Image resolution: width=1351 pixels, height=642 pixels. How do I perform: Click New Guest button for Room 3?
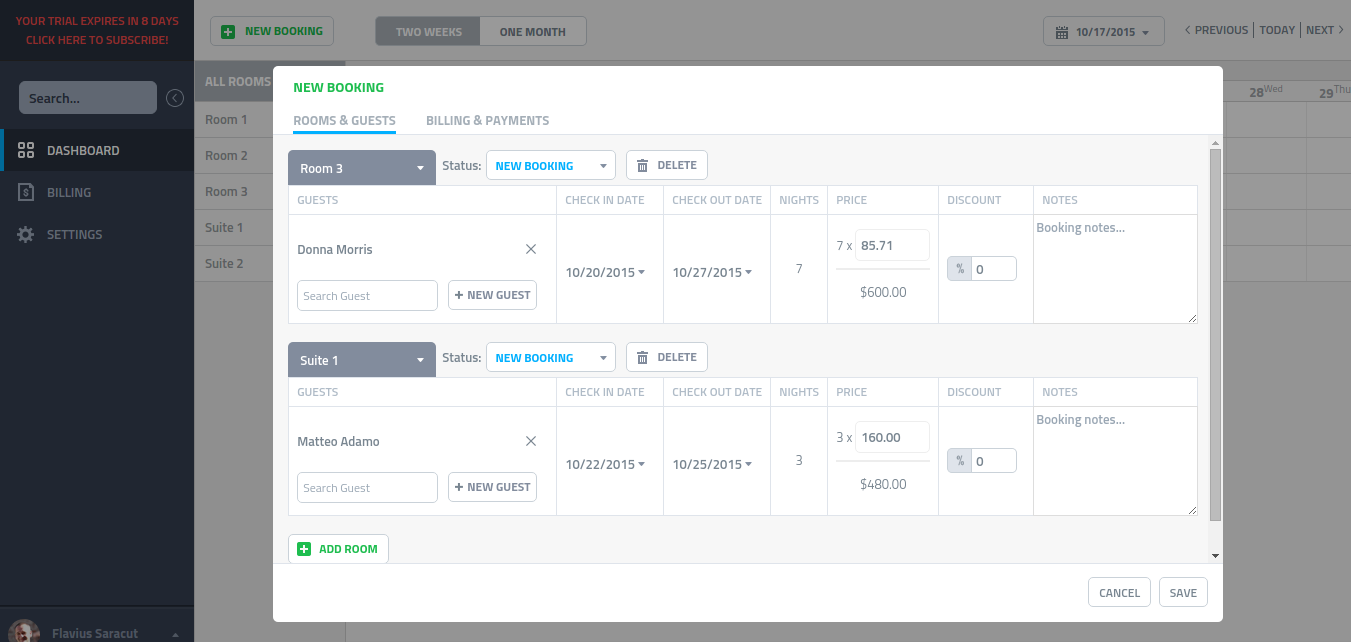492,295
